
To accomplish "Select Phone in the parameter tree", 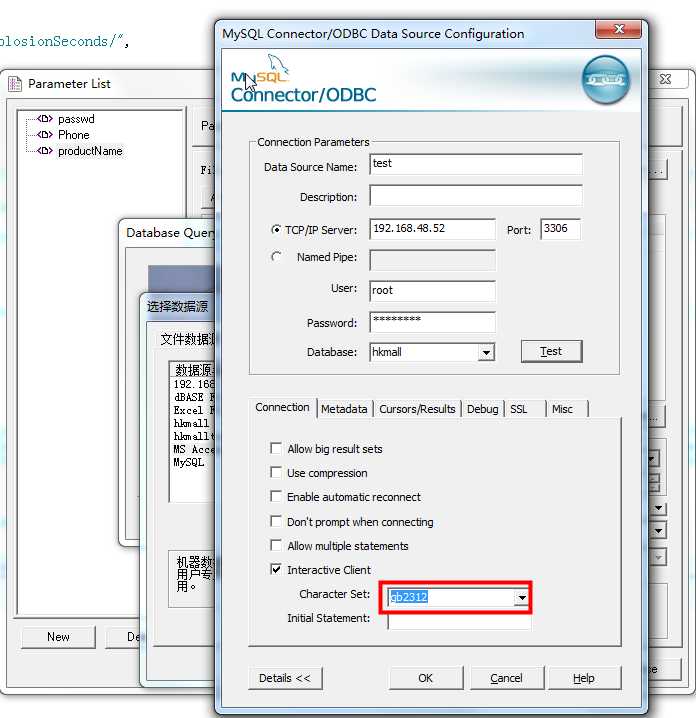I will [x=74, y=135].
